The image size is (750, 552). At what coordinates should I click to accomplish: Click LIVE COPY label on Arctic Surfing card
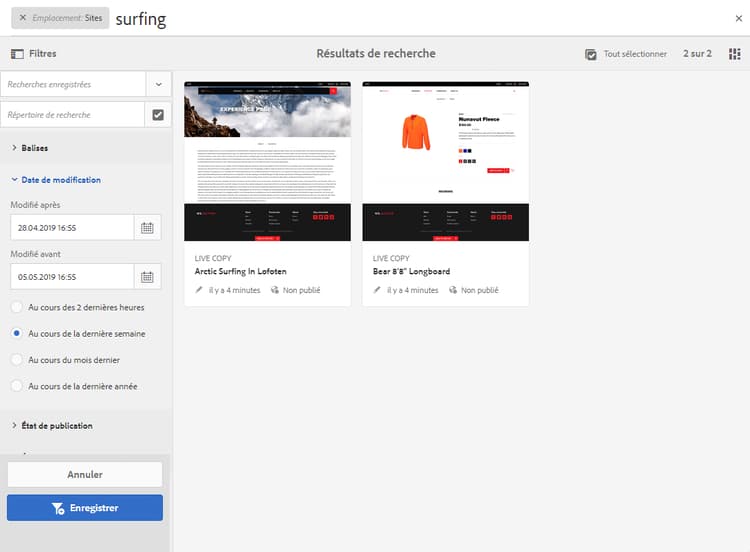(x=213, y=258)
